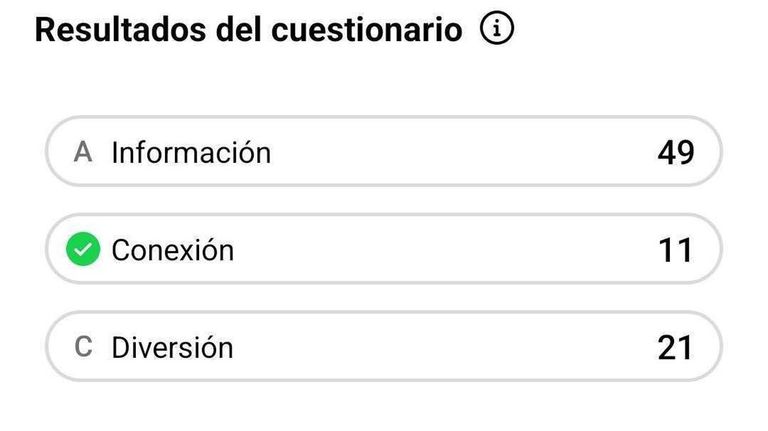The width and height of the screenshot is (768, 431).
Task: Choose the Información answer option
Action: [384, 151]
